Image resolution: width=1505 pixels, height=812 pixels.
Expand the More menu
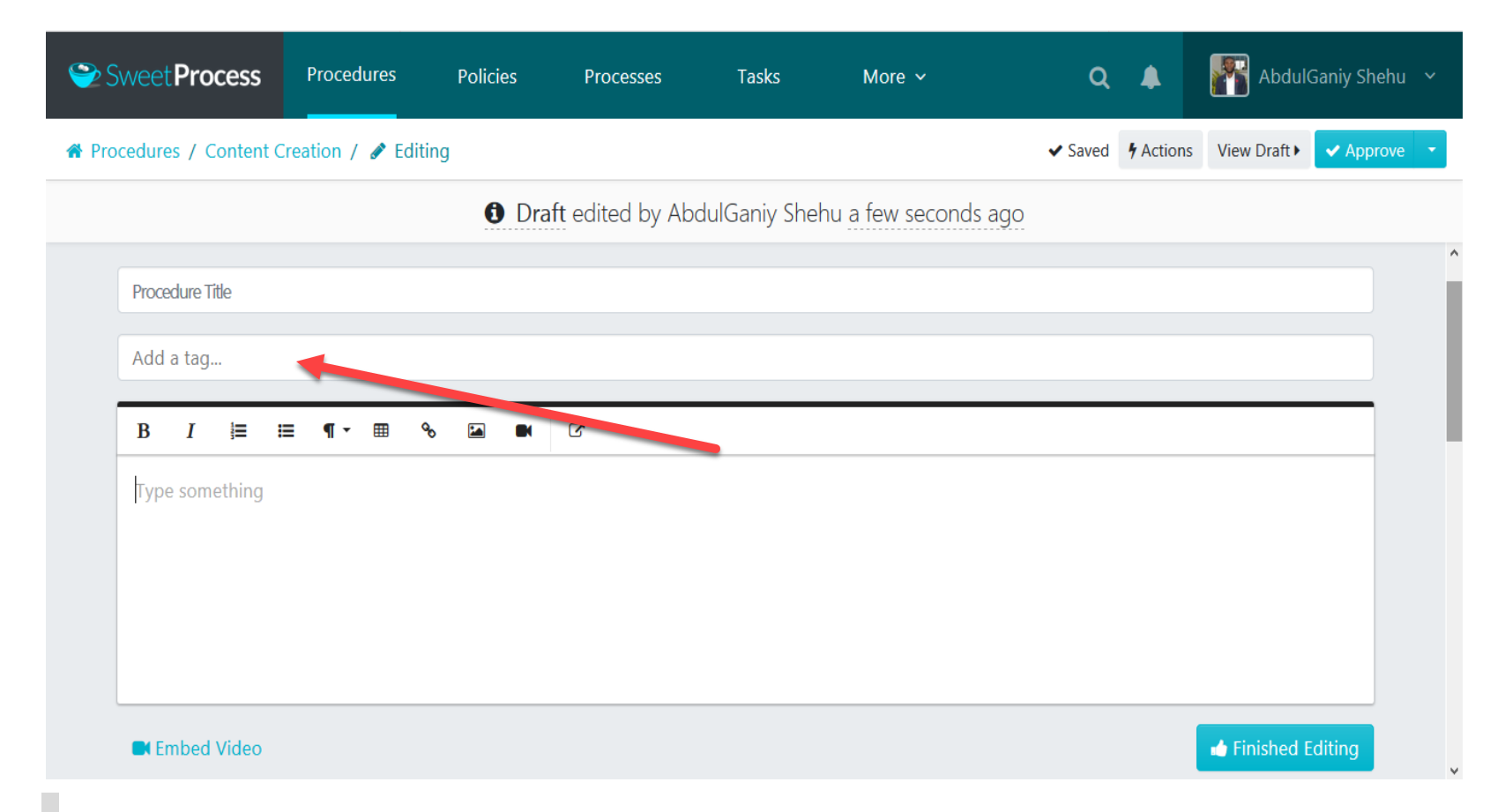pyautogui.click(x=894, y=77)
